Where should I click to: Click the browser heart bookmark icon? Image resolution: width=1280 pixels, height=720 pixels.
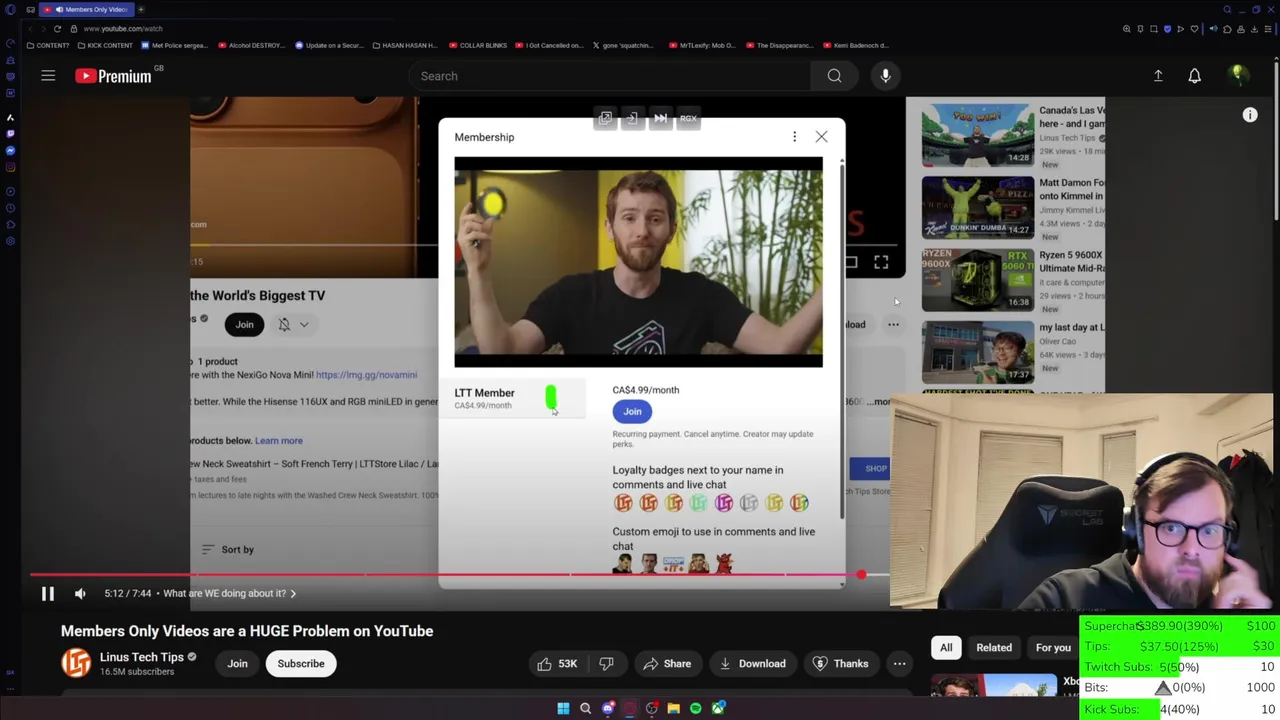(x=1194, y=29)
